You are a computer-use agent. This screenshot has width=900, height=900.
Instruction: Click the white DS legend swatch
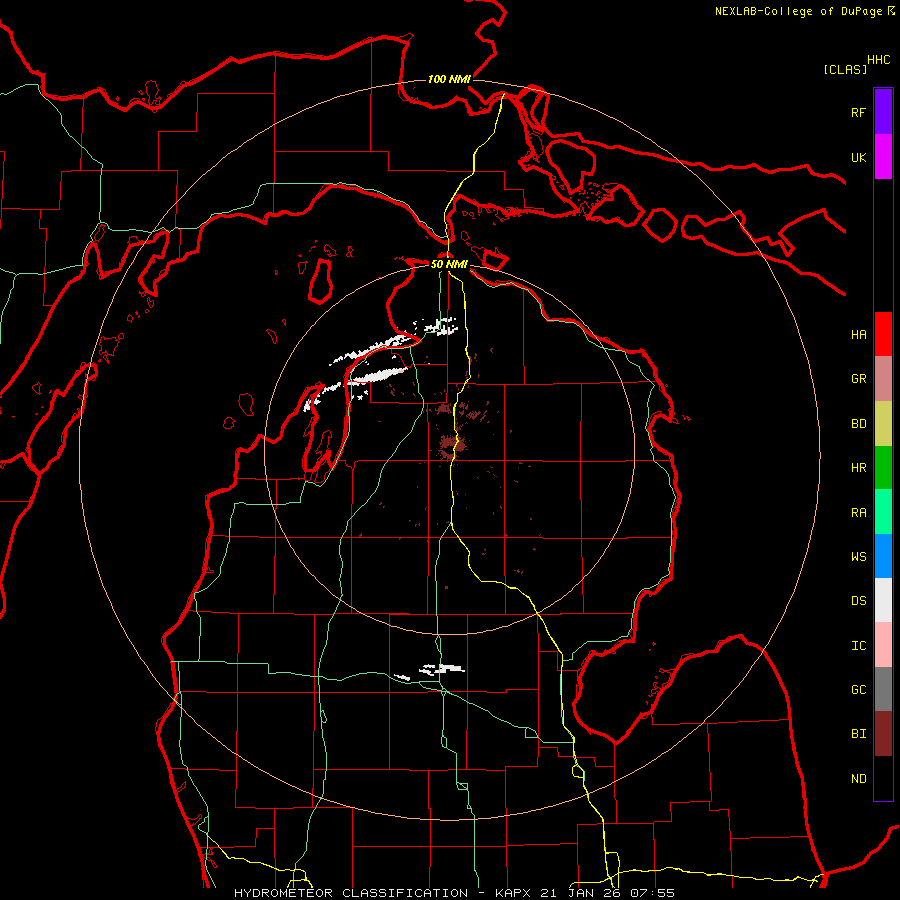click(883, 600)
